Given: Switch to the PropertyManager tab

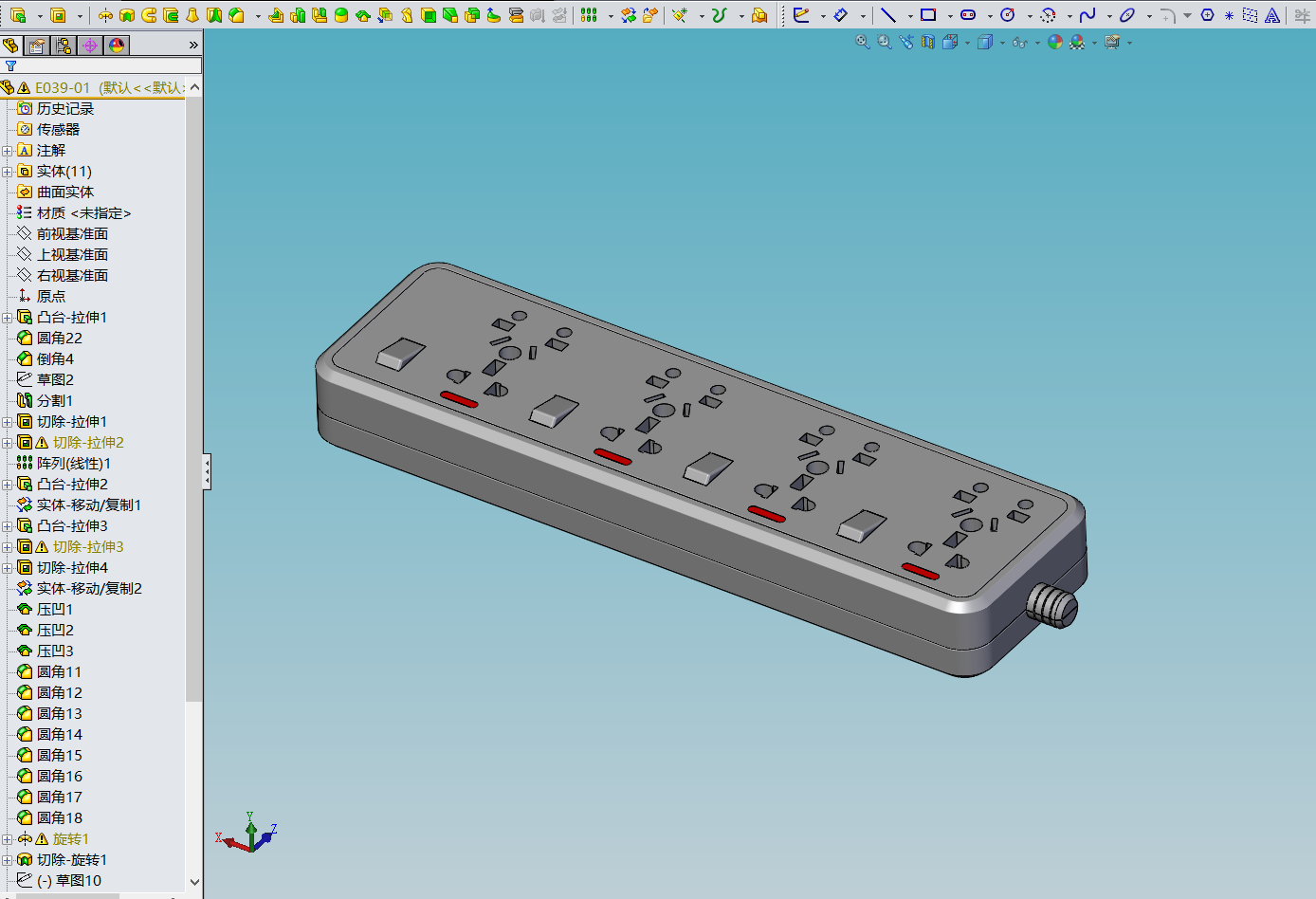Looking at the screenshot, I should [x=37, y=45].
